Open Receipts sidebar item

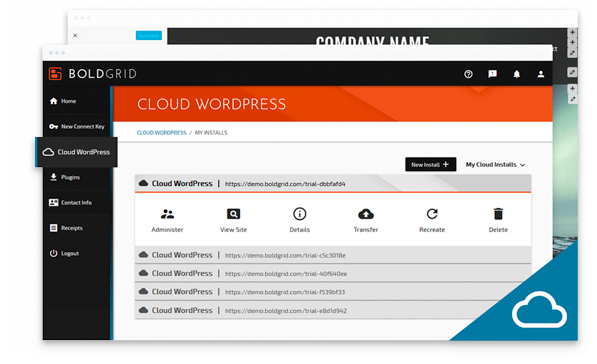[77, 228]
